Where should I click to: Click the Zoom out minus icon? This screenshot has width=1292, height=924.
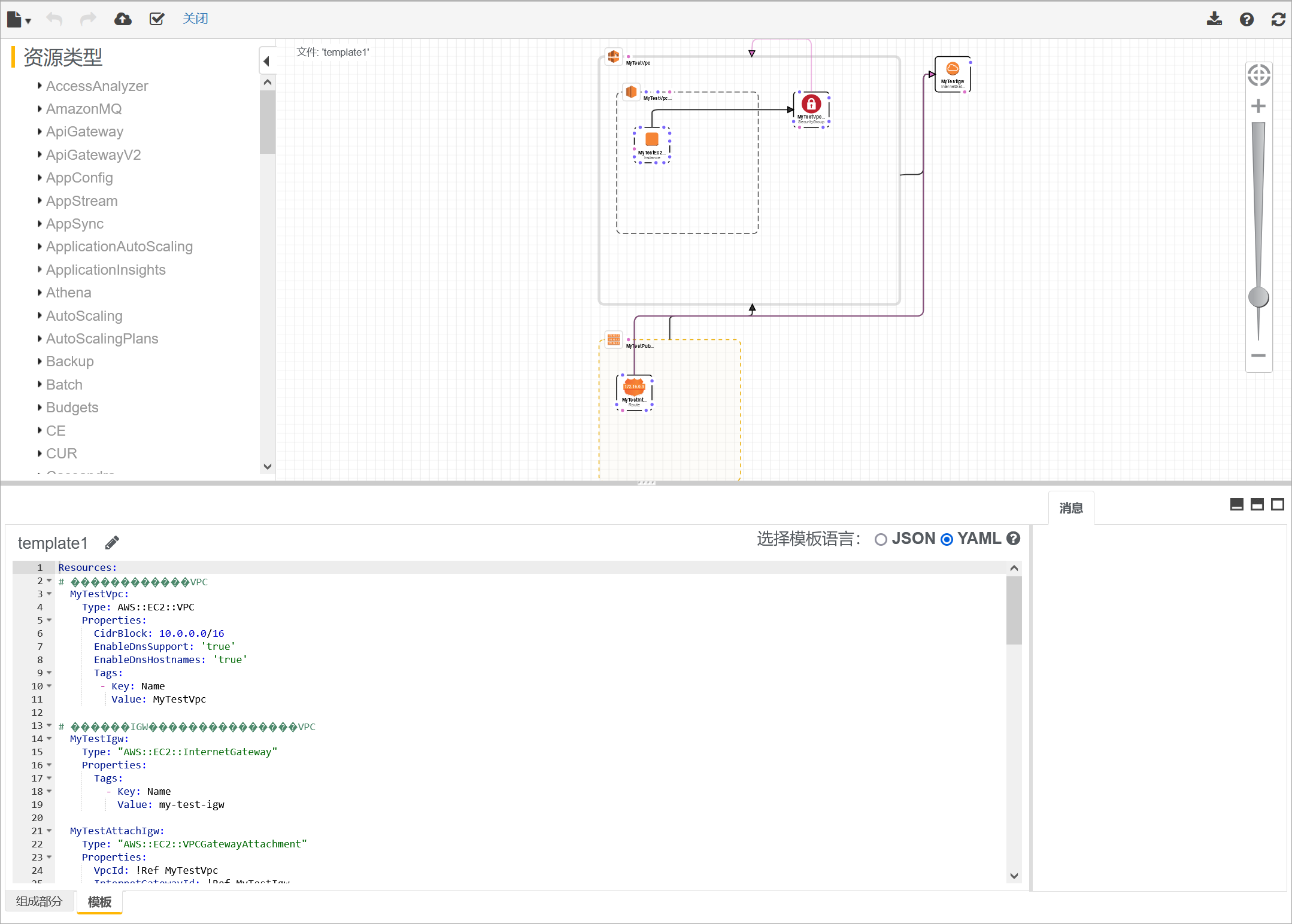1258,355
